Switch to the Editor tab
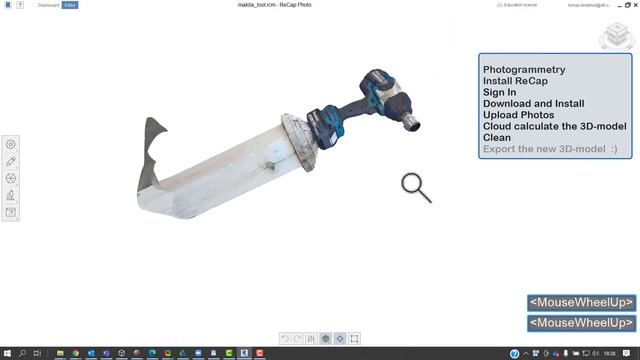This screenshot has width=640, height=360. (x=70, y=5)
